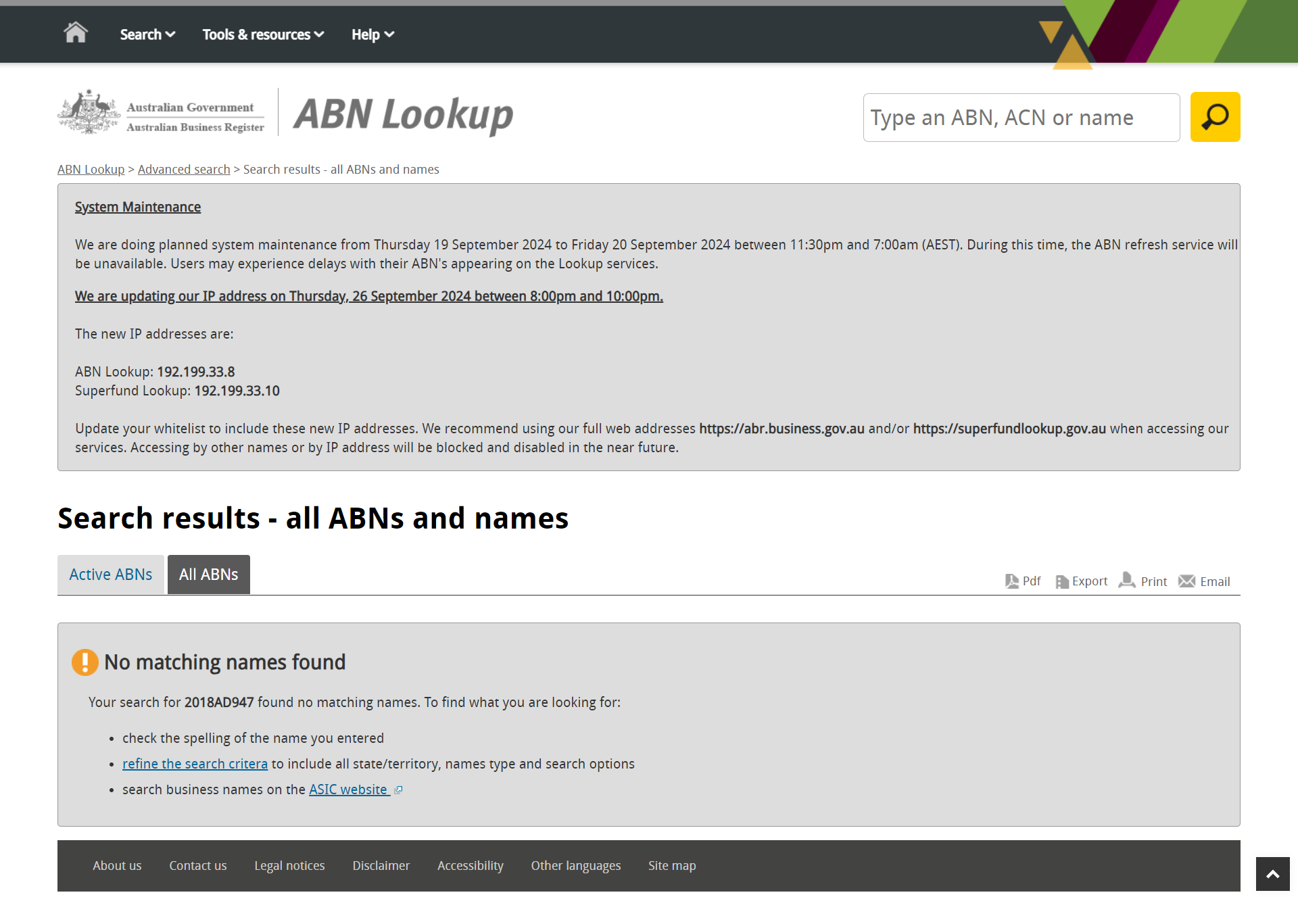Click the https://abr.business.gov.au address text

(782, 429)
